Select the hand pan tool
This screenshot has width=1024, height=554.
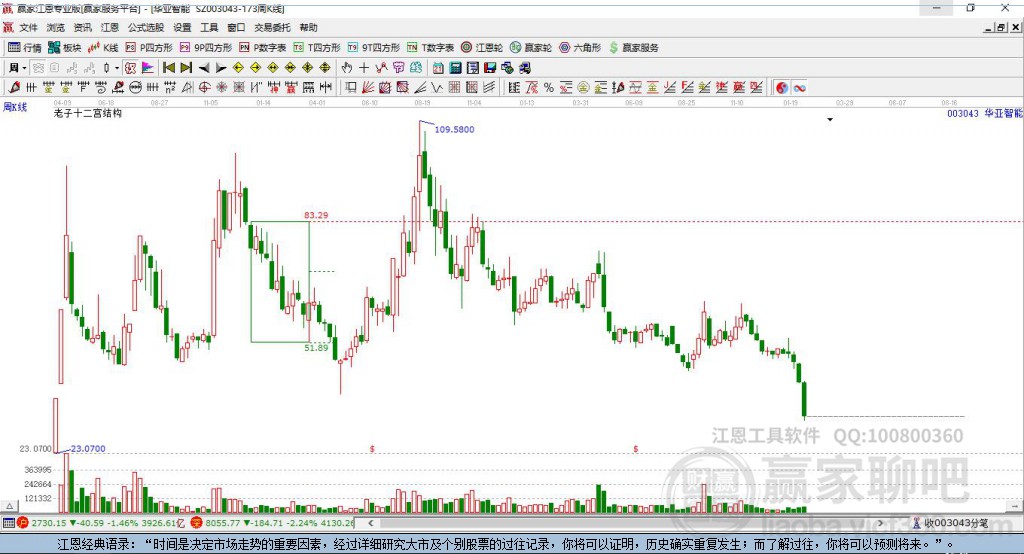point(347,68)
